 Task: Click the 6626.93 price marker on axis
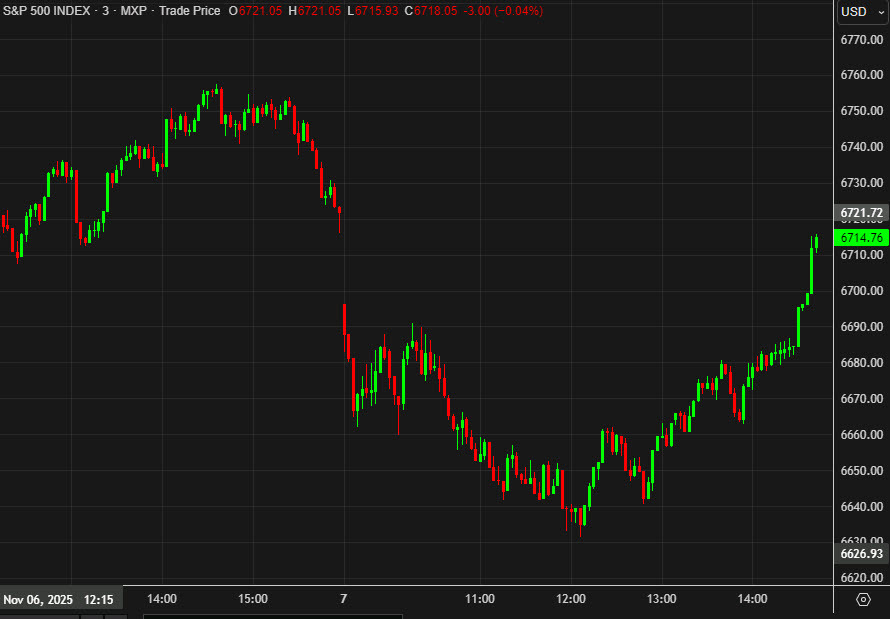(861, 554)
